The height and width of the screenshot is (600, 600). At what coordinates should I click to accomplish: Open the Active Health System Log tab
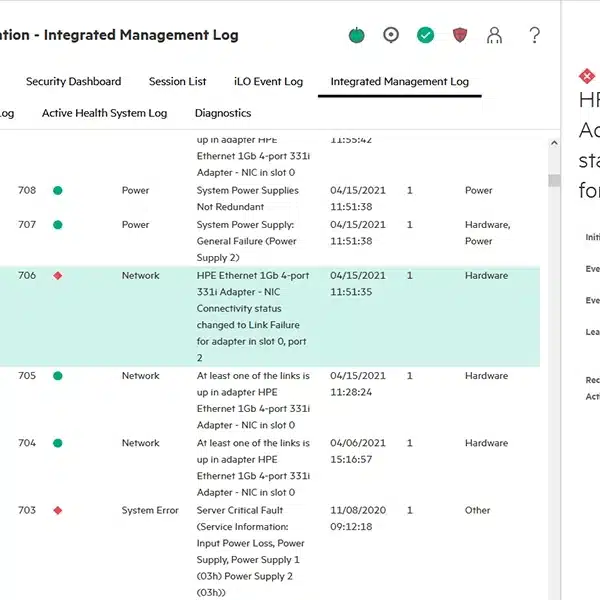(x=104, y=114)
